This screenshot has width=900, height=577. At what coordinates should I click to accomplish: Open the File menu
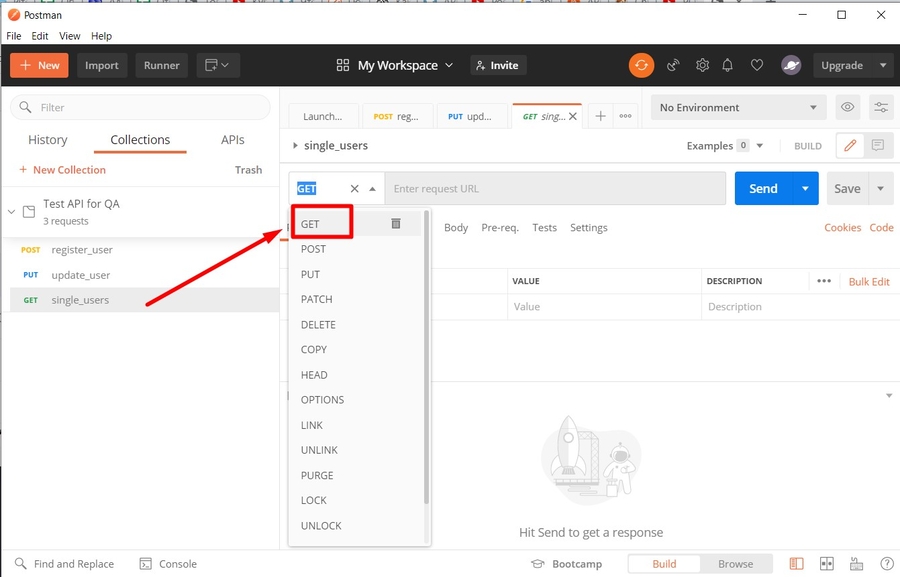pyautogui.click(x=14, y=35)
